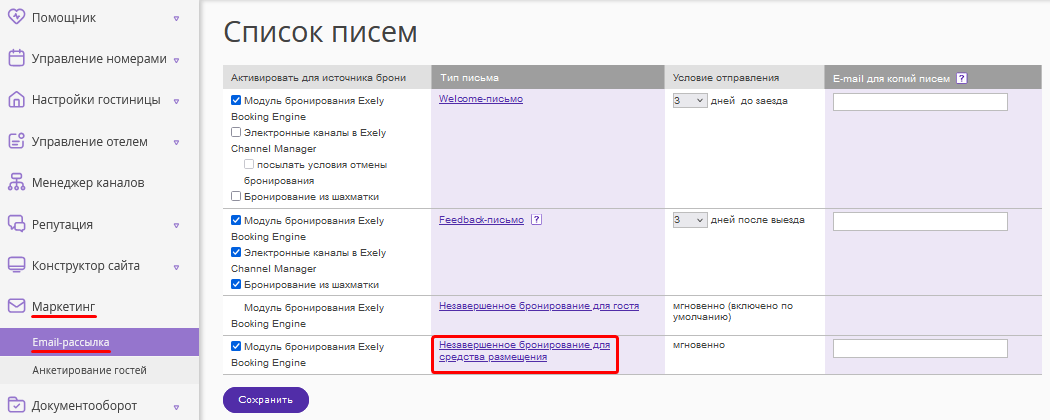This screenshot has width=1050, height=420.
Task: Open days dropdown for дней до заезда
Action: click(x=690, y=100)
